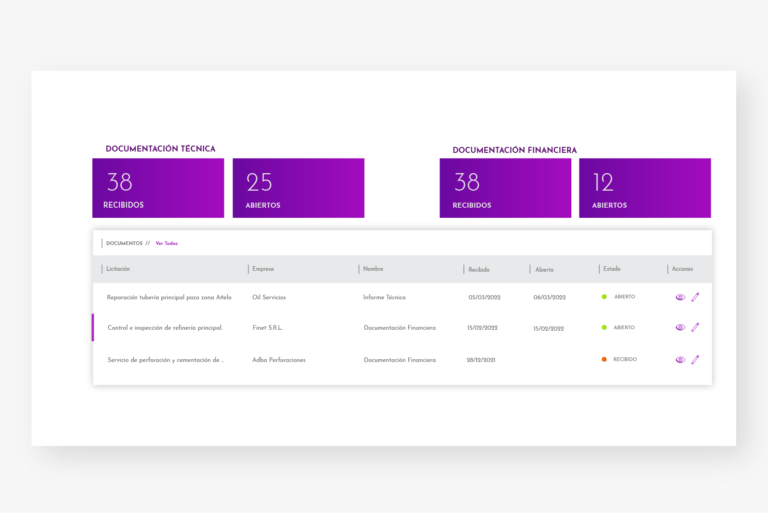Sort by Nombre column header
The height and width of the screenshot is (513, 768).
(373, 269)
